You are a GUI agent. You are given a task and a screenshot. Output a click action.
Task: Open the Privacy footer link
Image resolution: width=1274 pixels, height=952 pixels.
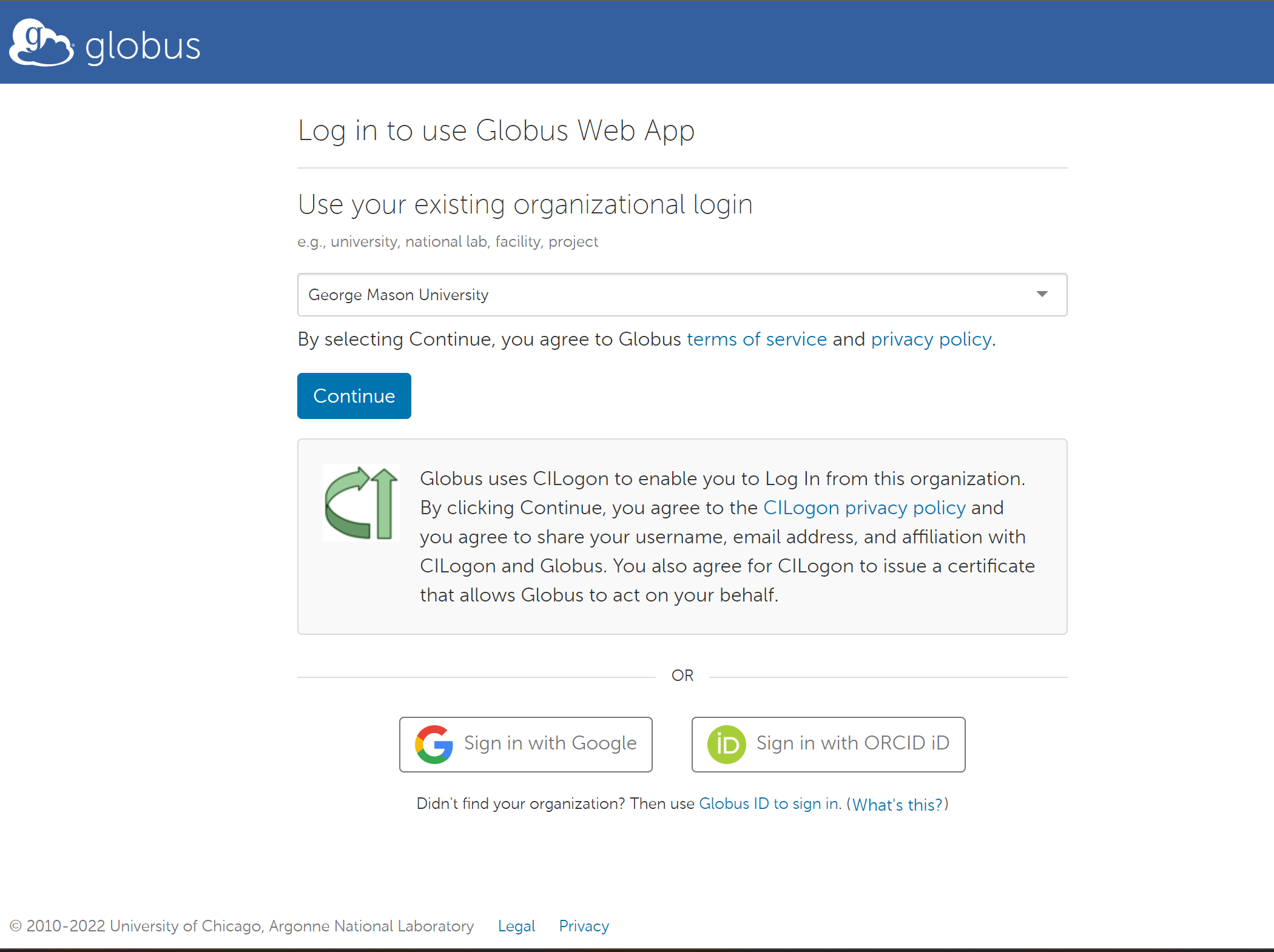(584, 926)
